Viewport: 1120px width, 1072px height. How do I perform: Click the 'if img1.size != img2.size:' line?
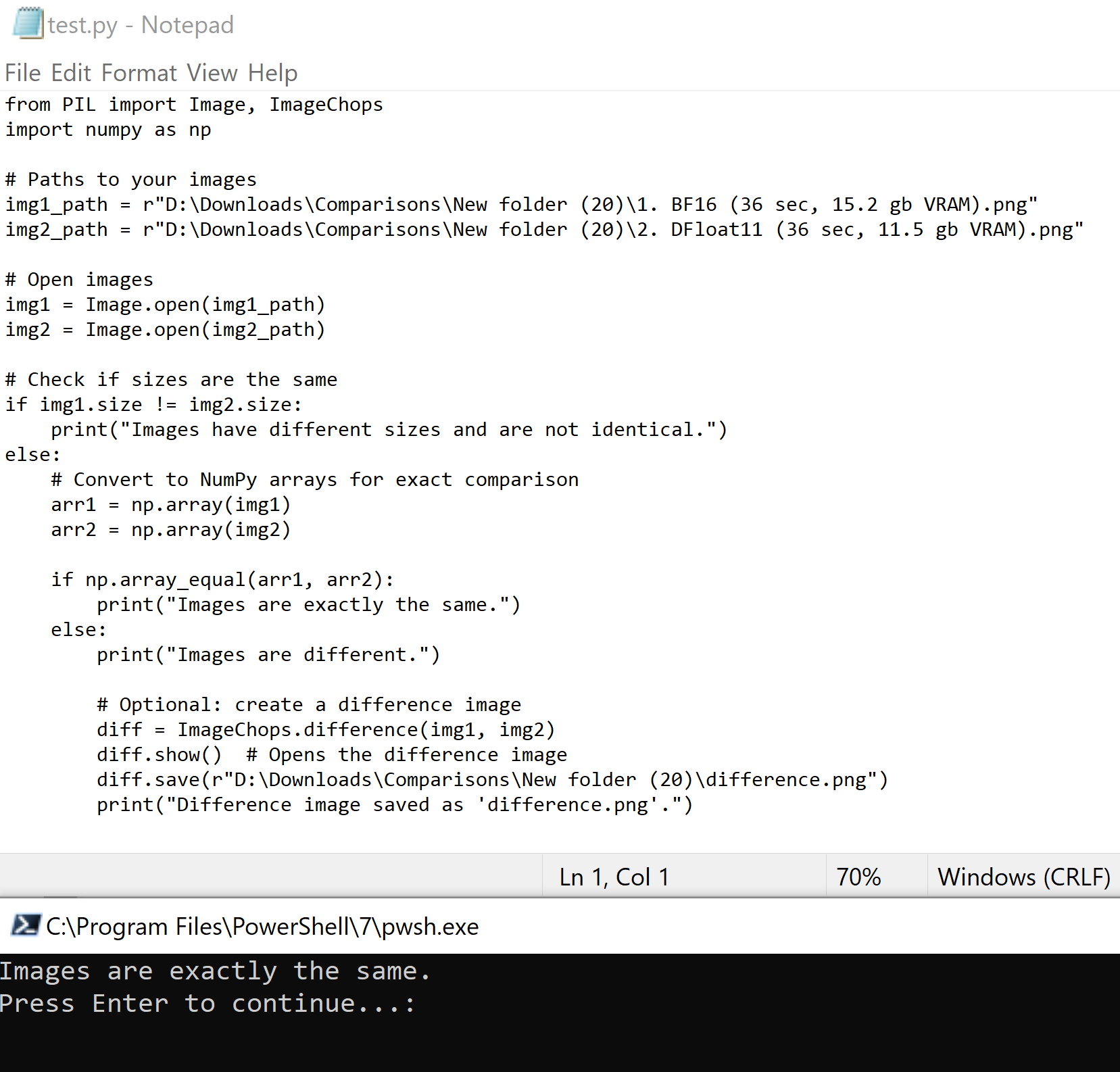(x=154, y=405)
